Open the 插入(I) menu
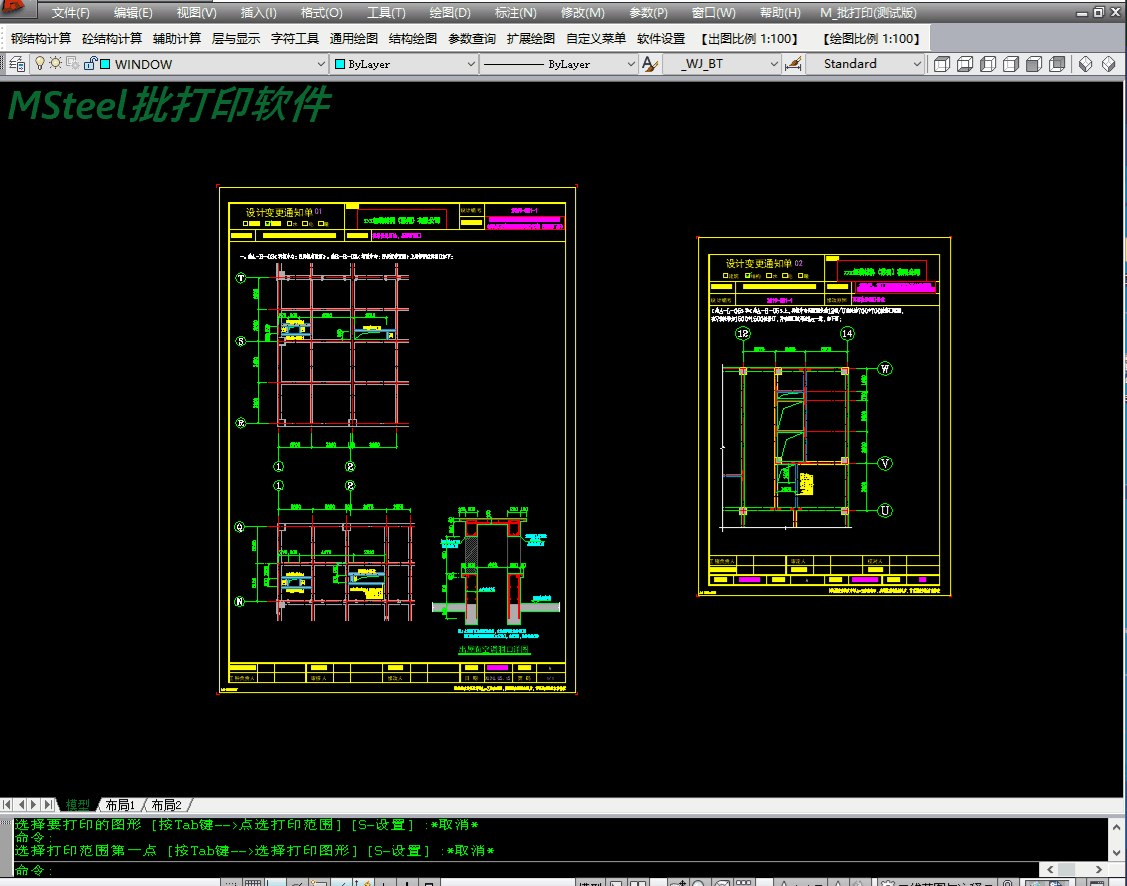 [x=258, y=13]
